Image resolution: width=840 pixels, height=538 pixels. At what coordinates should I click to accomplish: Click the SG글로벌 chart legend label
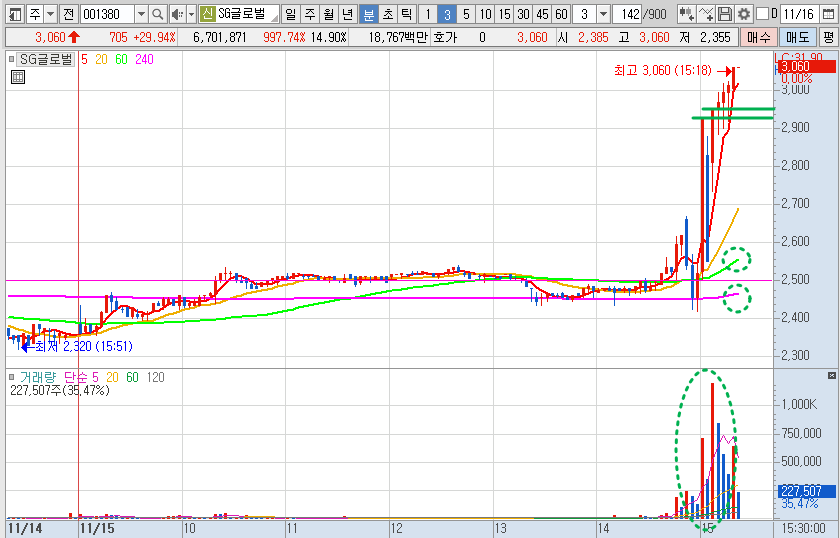pos(46,59)
